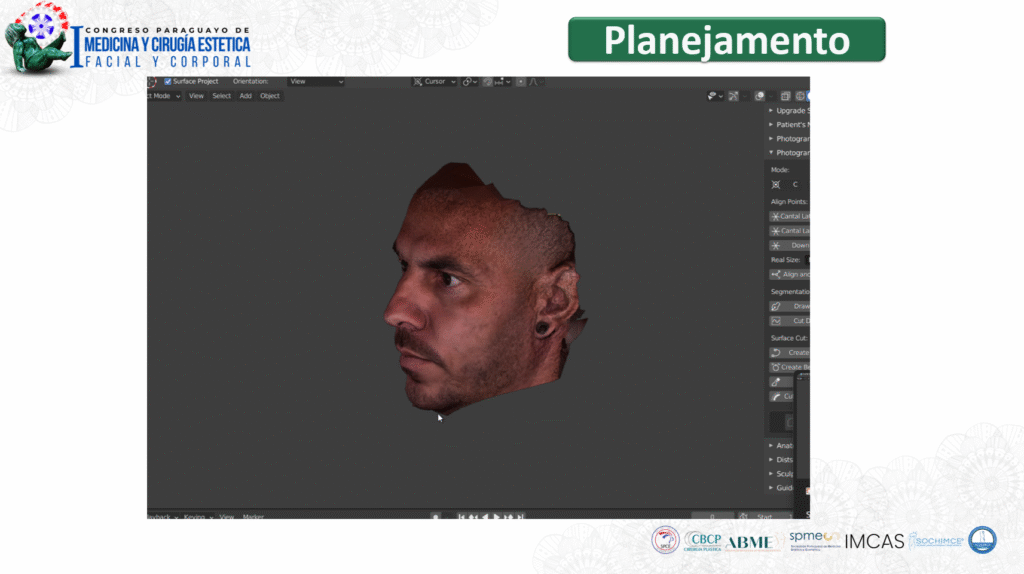Viewport: 1024px width, 574px height.
Task: Expand the Sculpt panel
Action: tap(781, 474)
